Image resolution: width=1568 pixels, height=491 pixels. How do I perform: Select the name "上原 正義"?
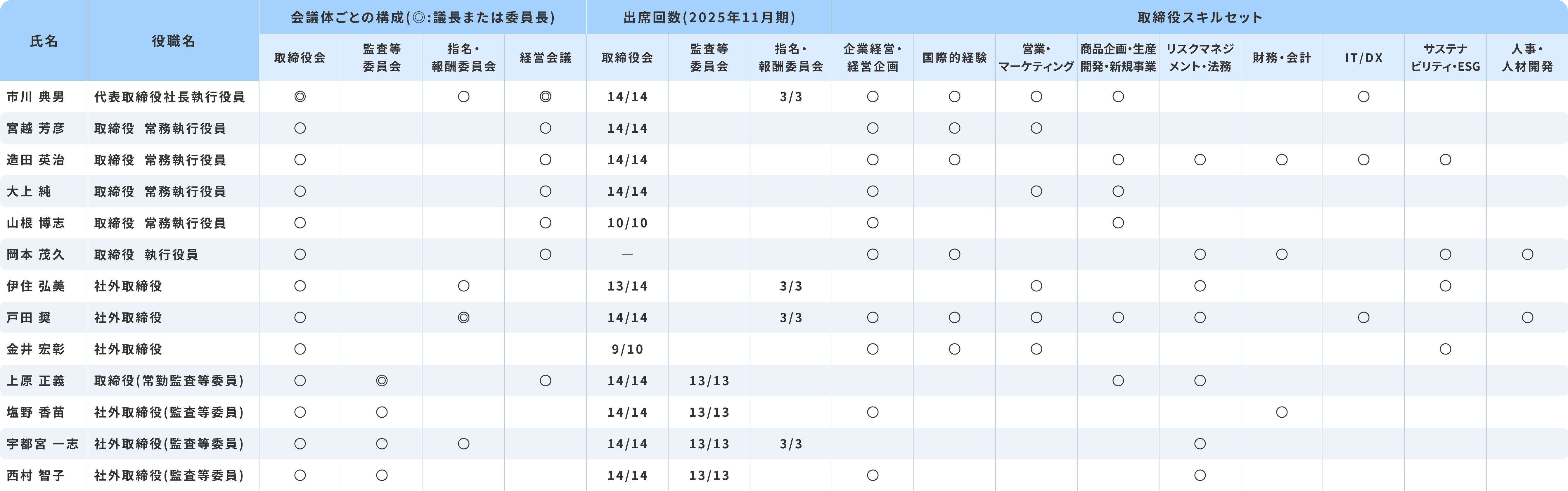pos(35,381)
